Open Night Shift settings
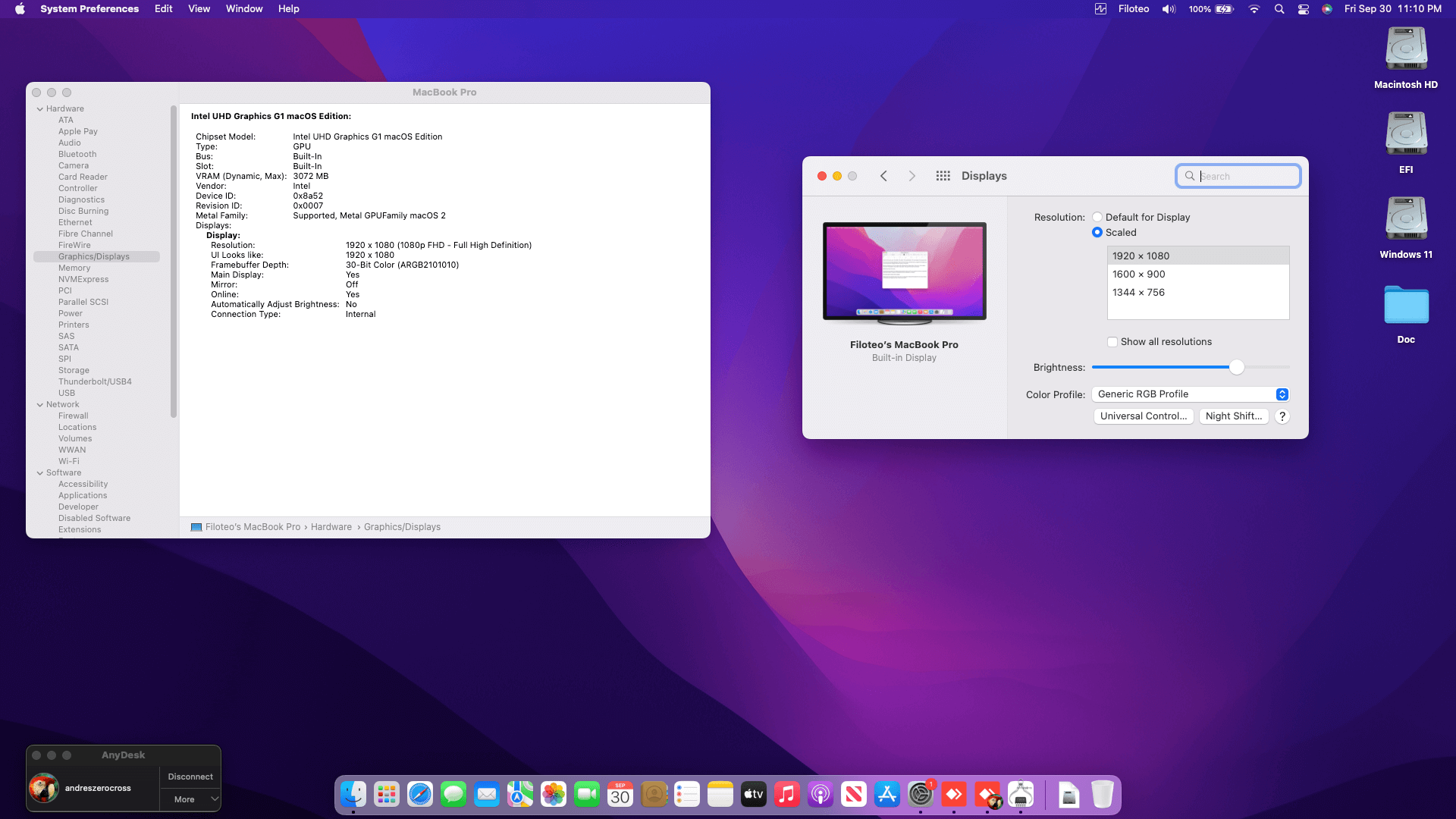Screen dimensions: 1456x819 [x=1234, y=416]
